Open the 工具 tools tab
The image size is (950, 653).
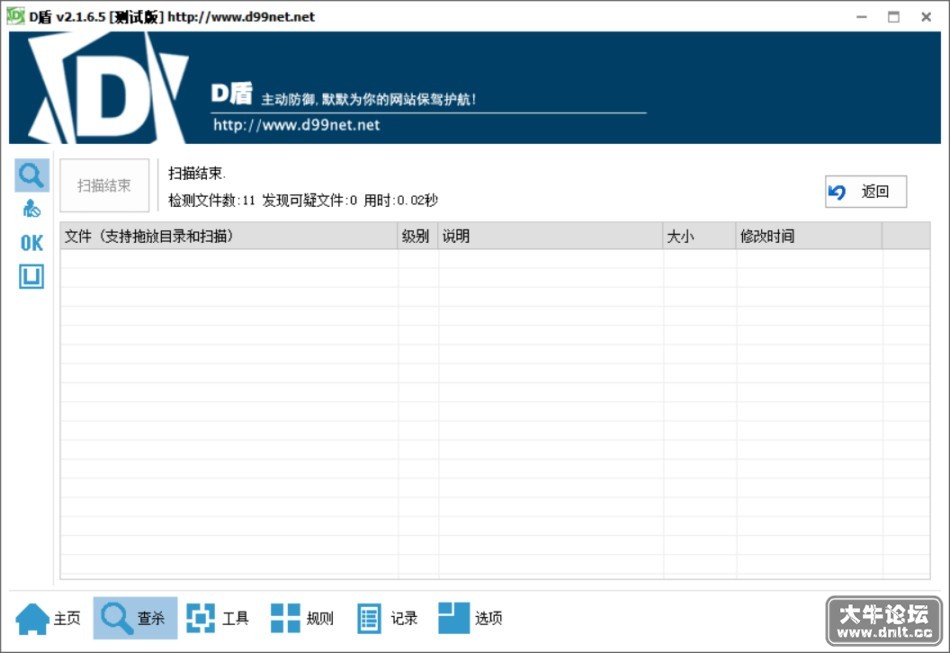(218, 618)
